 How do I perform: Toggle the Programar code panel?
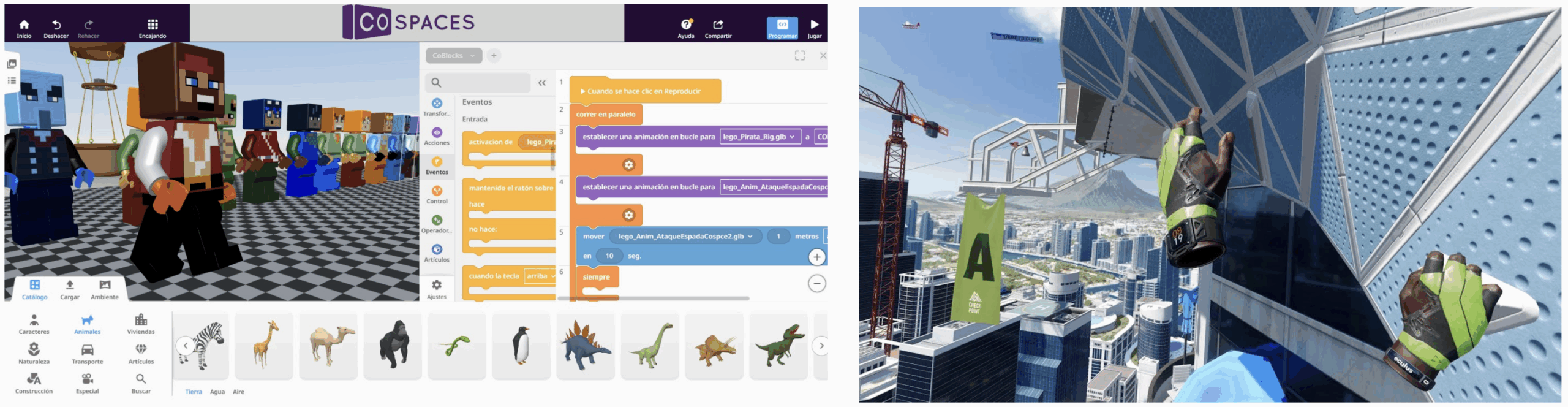[782, 28]
